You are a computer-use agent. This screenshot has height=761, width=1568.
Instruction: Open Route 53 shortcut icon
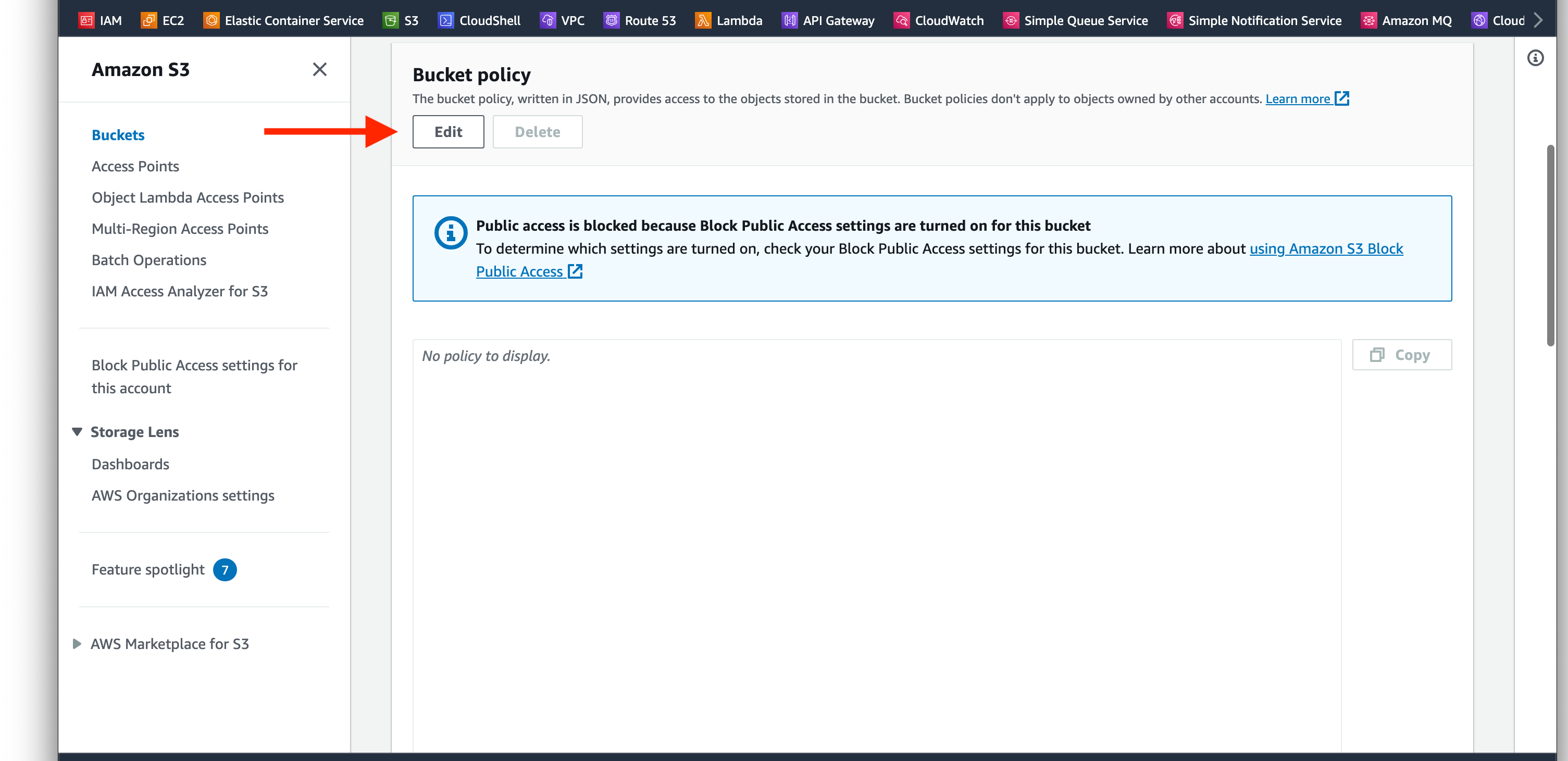611,20
